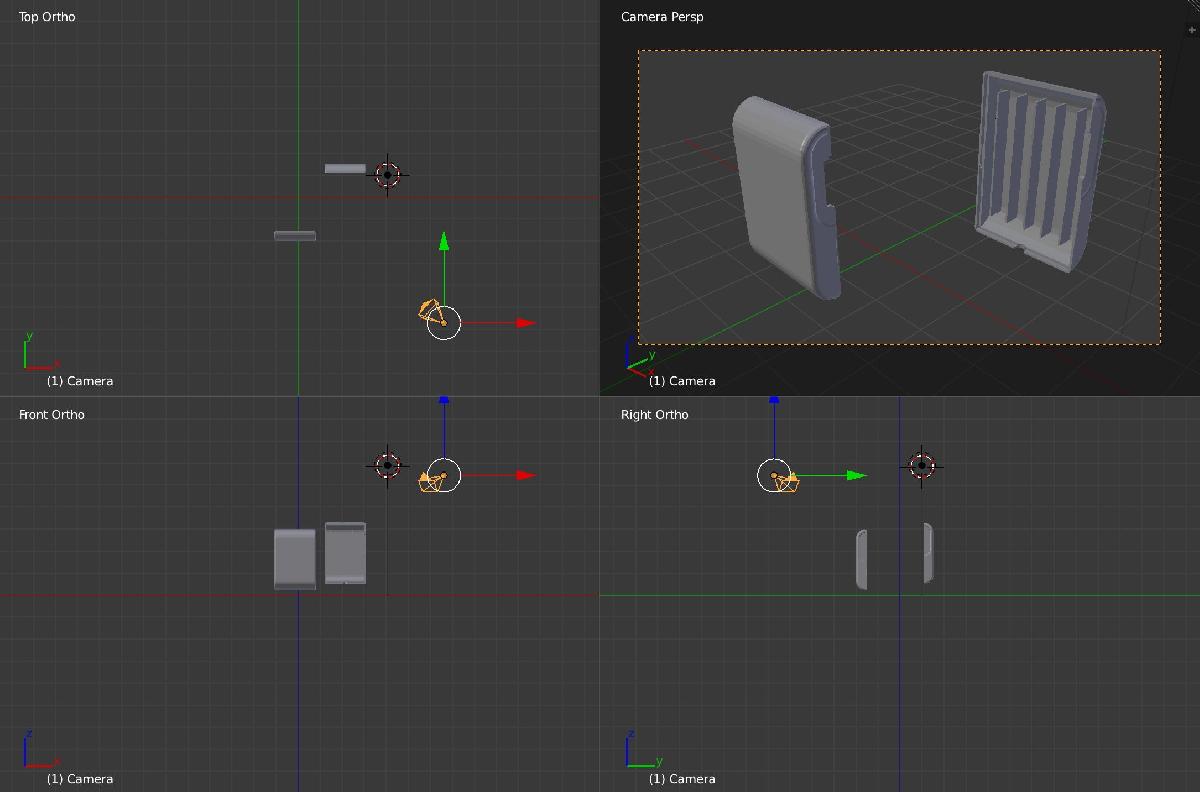1200x792 pixels.
Task: Click the 3D cursor in Right Ortho view
Action: [921, 465]
